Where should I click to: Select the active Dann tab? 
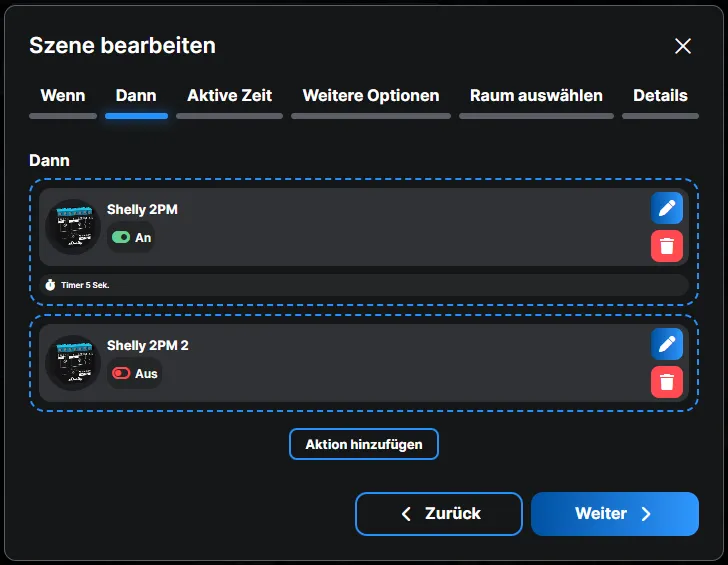point(136,96)
